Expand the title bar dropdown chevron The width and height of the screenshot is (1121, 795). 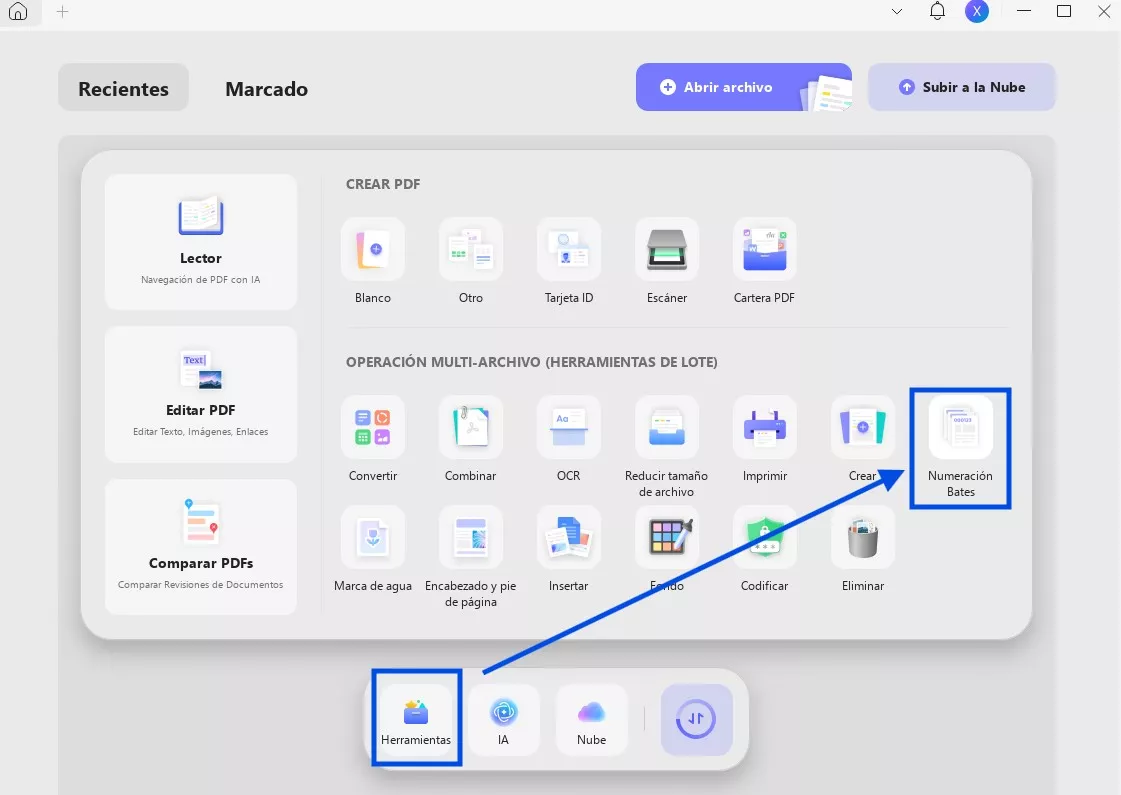(897, 11)
